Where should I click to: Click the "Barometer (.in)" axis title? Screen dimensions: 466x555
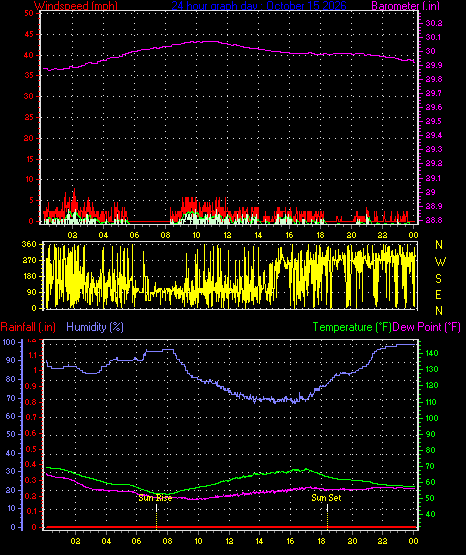[x=405, y=6]
